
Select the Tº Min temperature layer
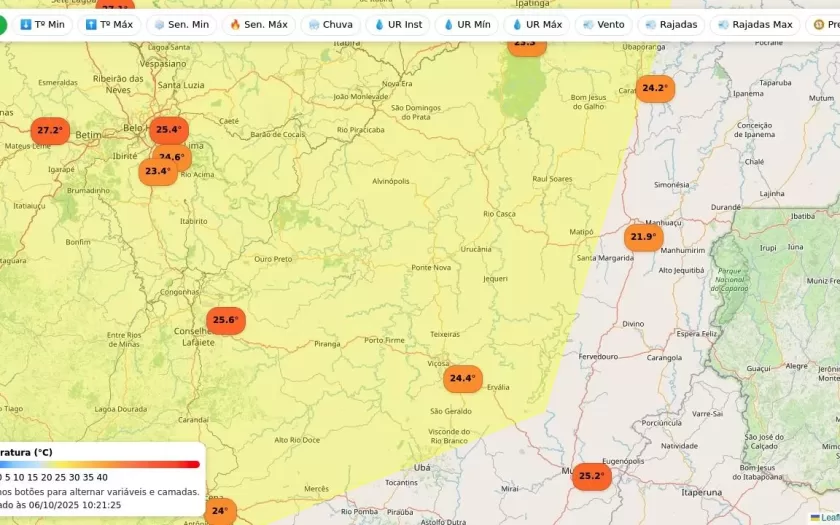point(42,25)
